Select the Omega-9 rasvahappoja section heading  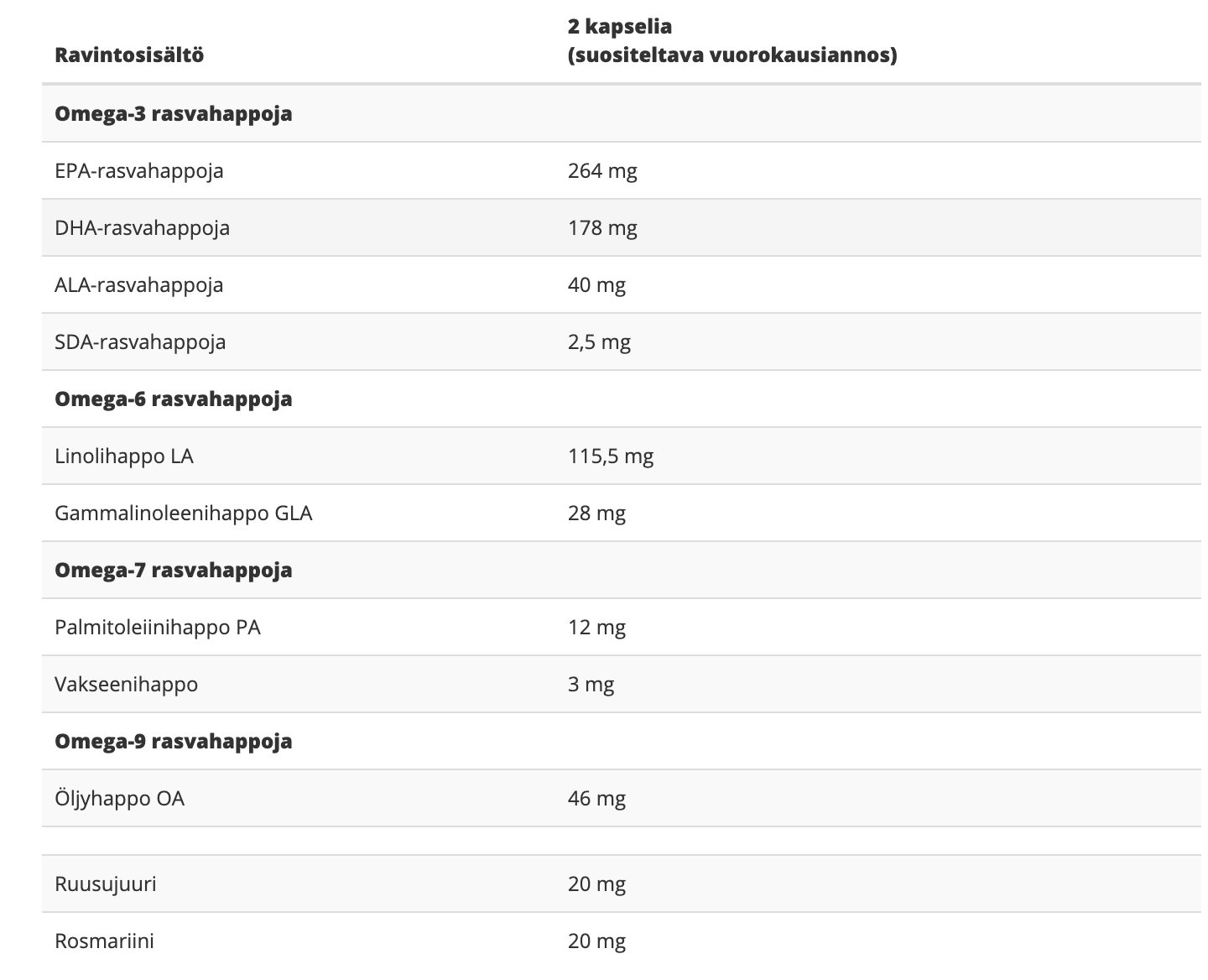click(x=174, y=742)
